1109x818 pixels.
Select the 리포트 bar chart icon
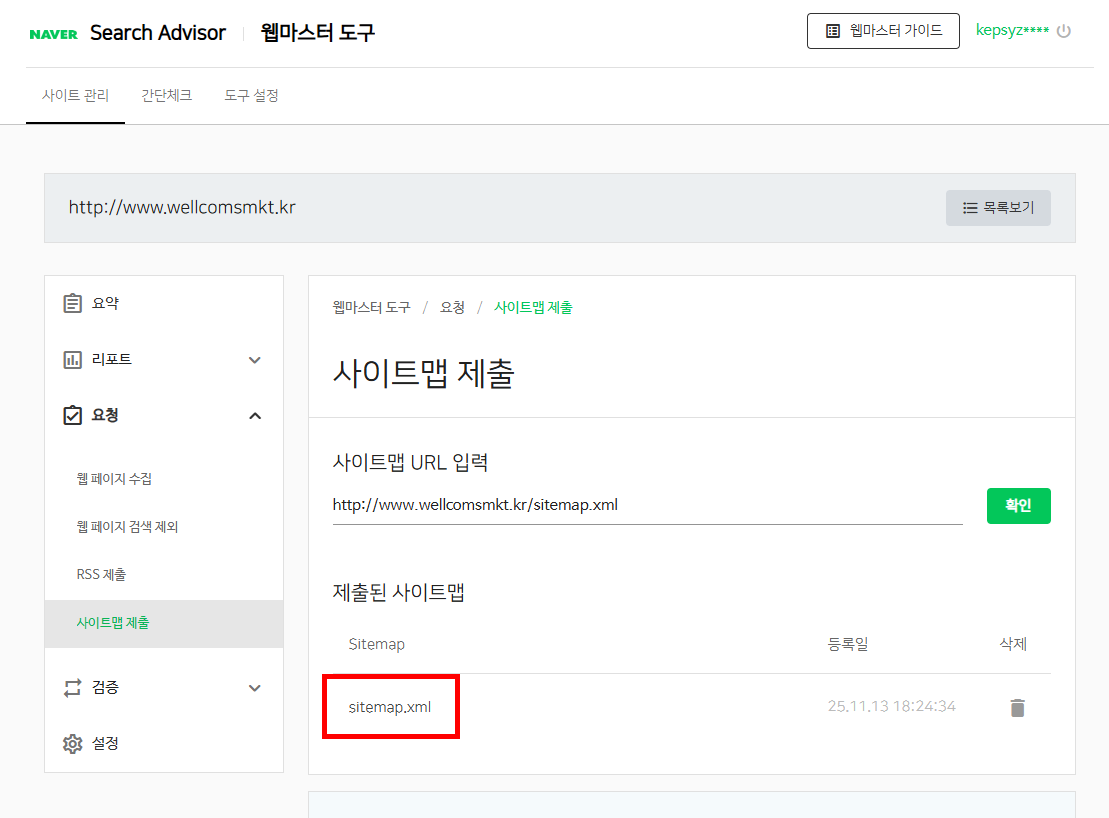pyautogui.click(x=73, y=359)
